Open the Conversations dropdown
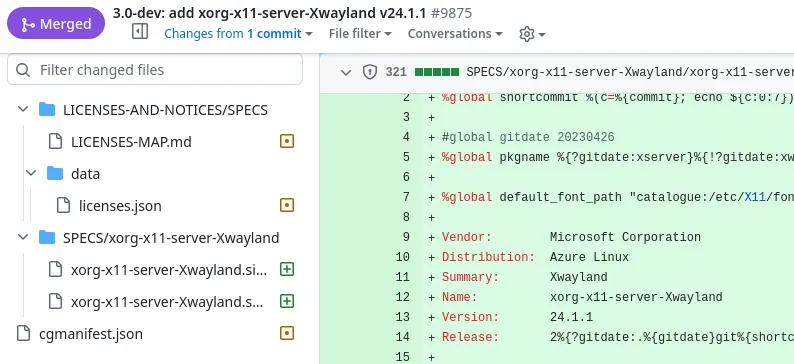Screen dimensions: 794x364 pyautogui.click(x=455, y=34)
